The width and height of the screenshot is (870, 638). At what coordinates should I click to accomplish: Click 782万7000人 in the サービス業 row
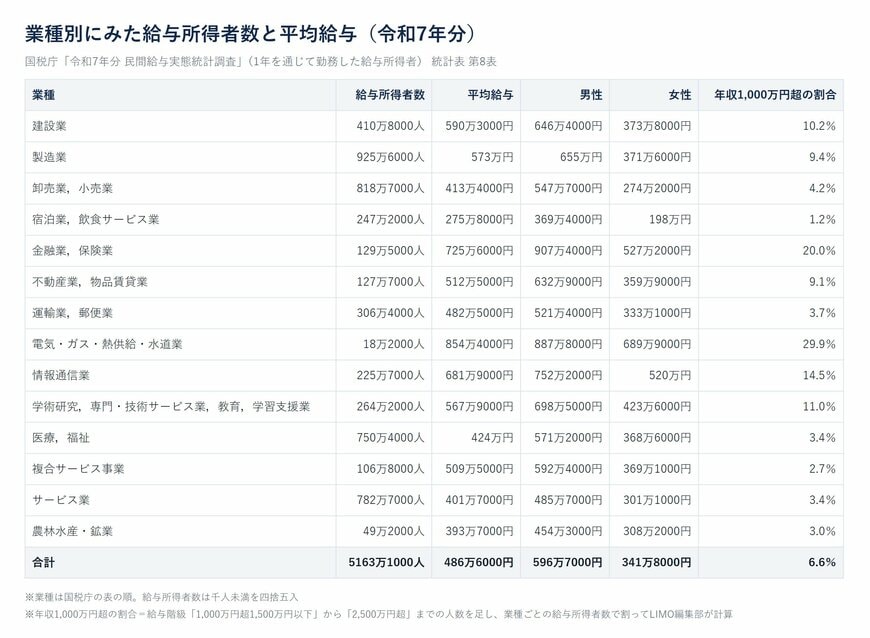pos(391,500)
